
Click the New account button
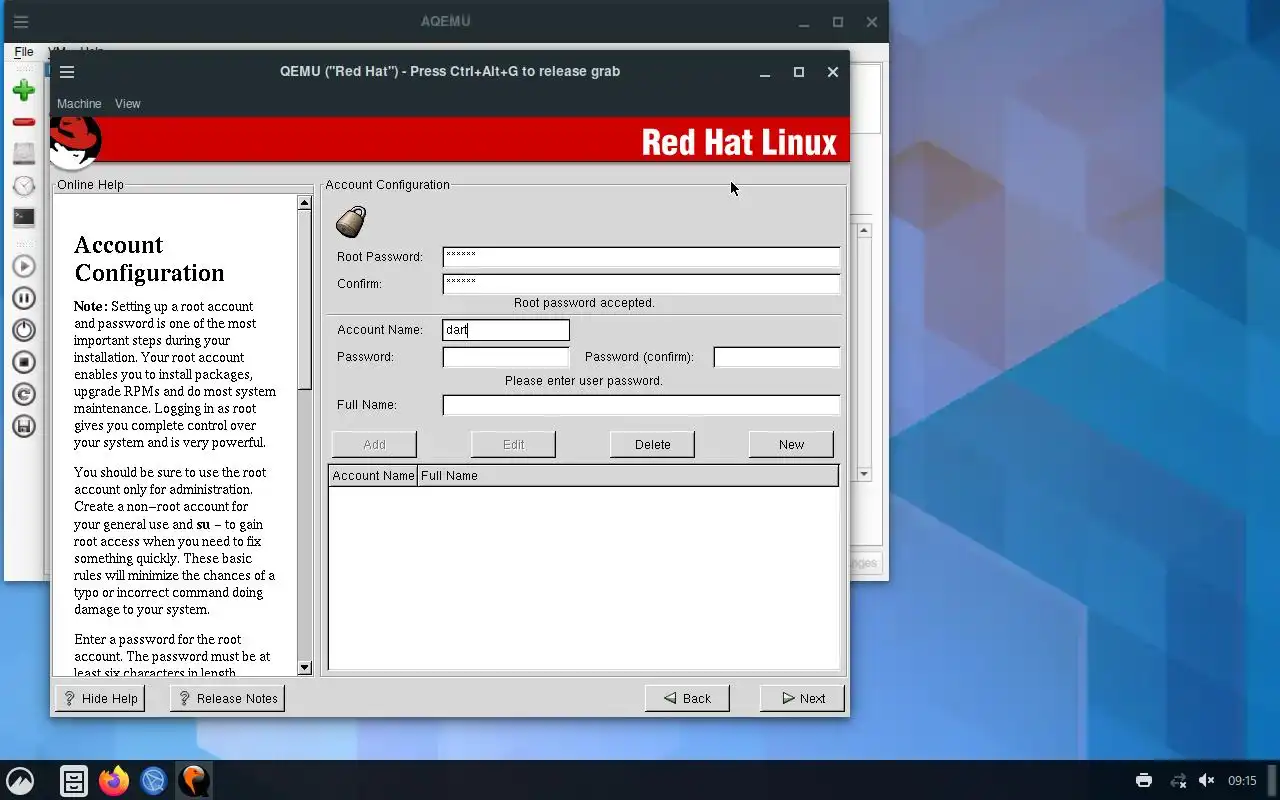coord(791,445)
